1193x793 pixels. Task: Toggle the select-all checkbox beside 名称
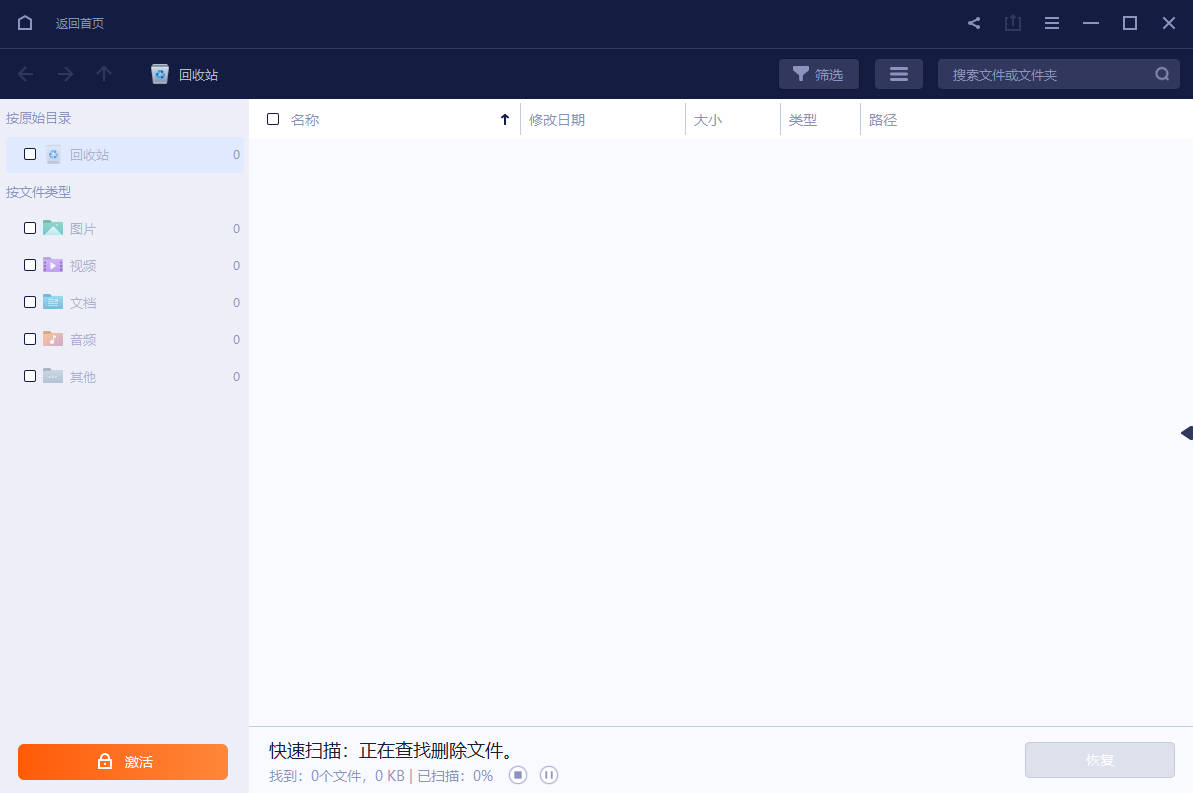273,119
